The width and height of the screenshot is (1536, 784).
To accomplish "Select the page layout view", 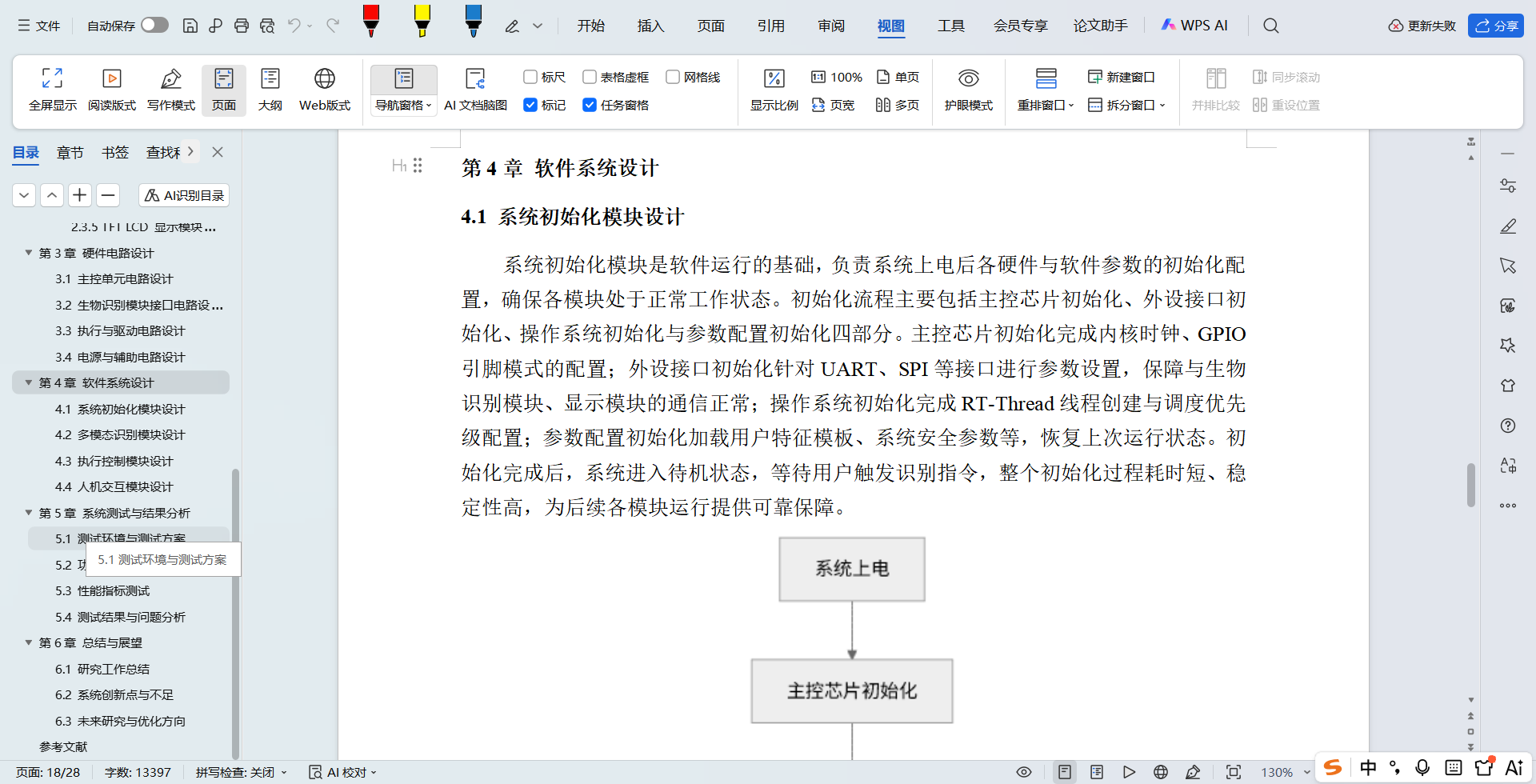I will click(x=224, y=90).
